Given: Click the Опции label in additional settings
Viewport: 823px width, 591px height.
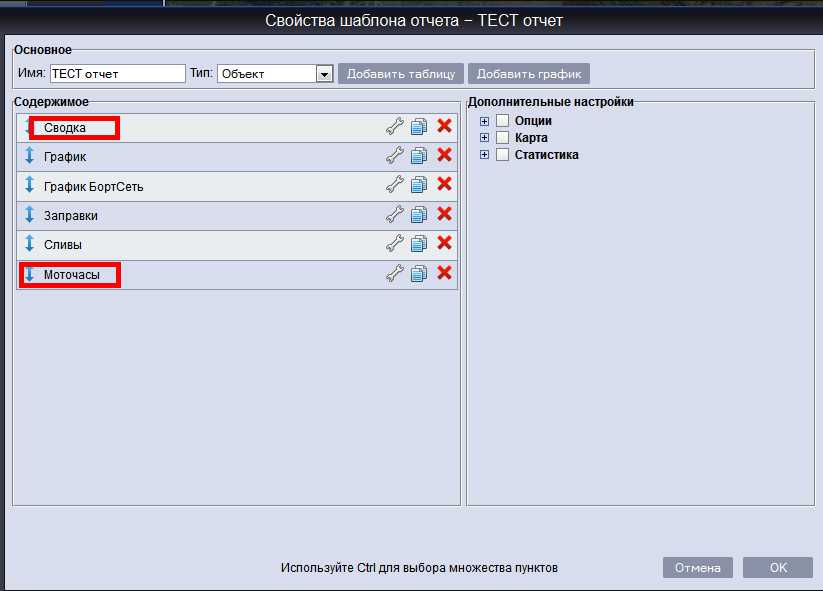Looking at the screenshot, I should coord(533,121).
